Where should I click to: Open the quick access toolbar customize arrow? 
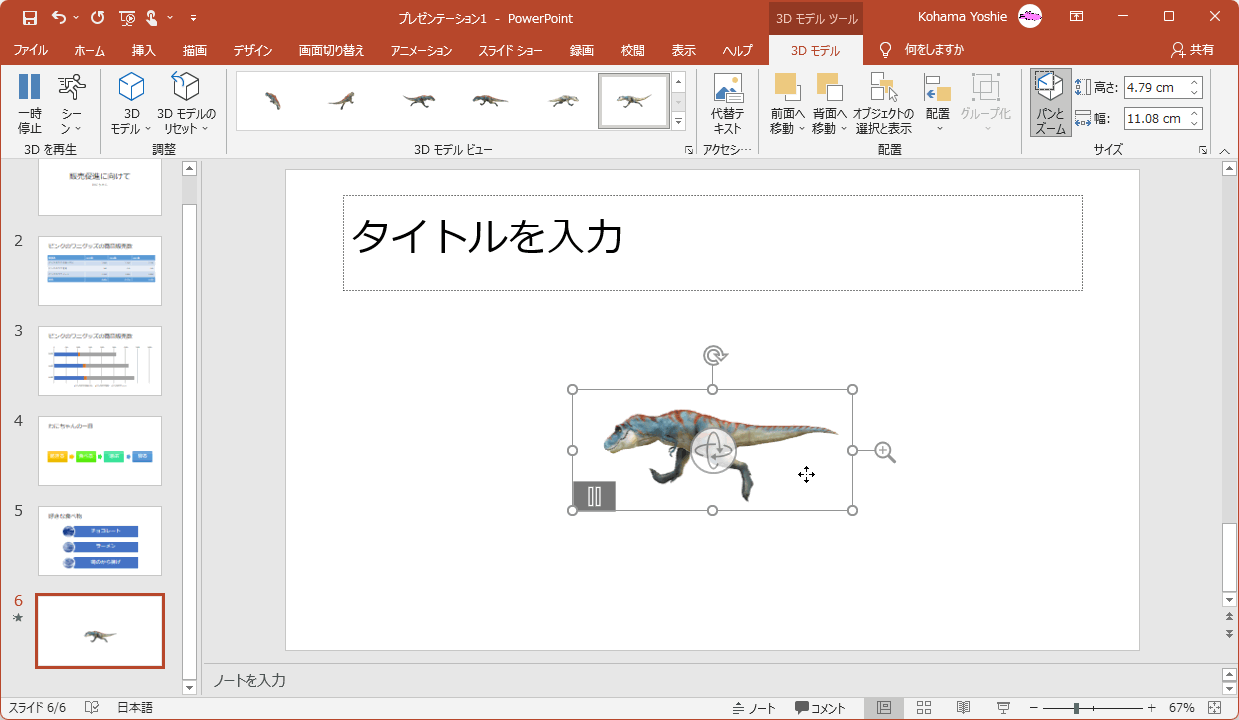[x=193, y=17]
